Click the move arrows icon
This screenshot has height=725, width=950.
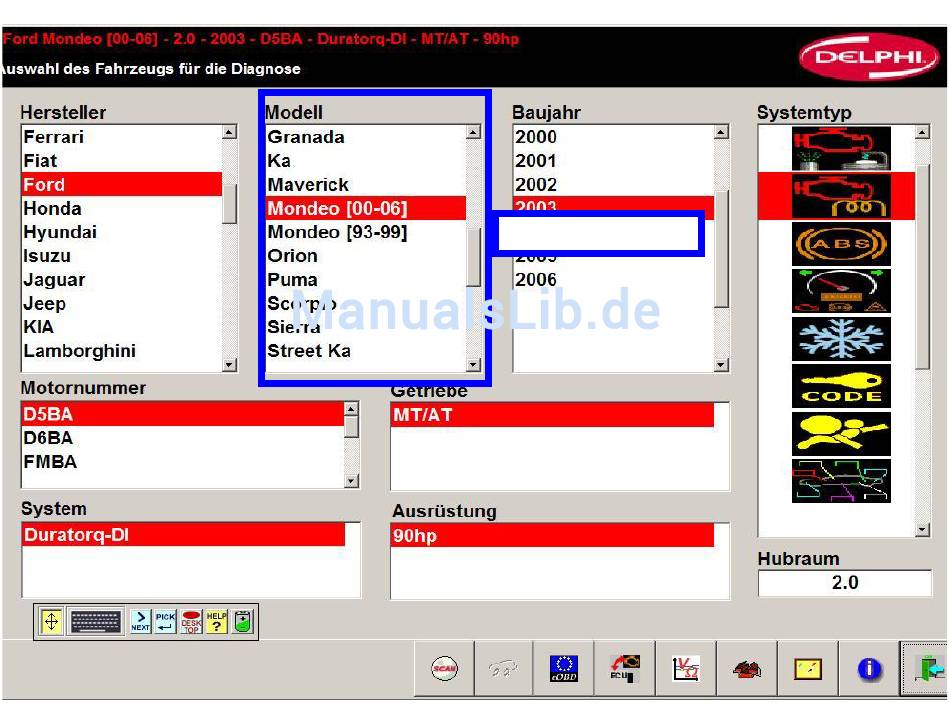51,621
